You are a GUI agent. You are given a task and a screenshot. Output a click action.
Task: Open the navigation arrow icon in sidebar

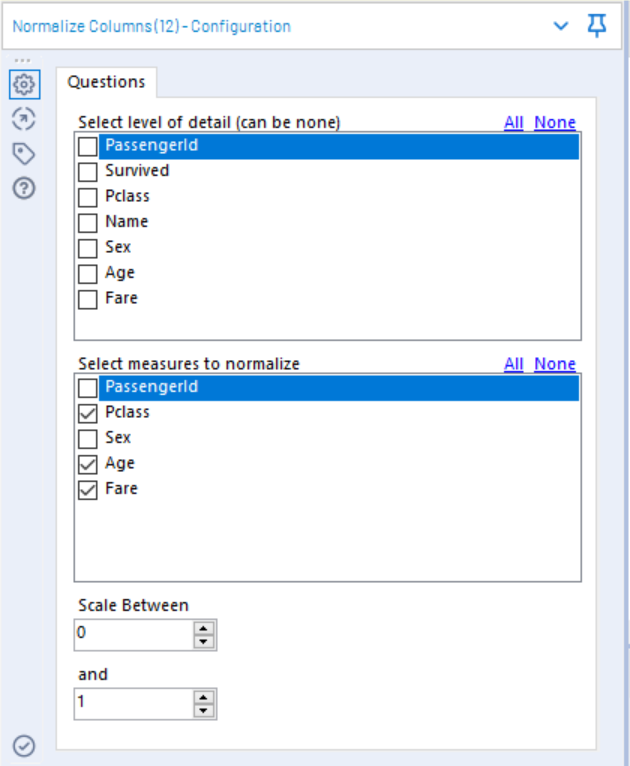[24, 119]
